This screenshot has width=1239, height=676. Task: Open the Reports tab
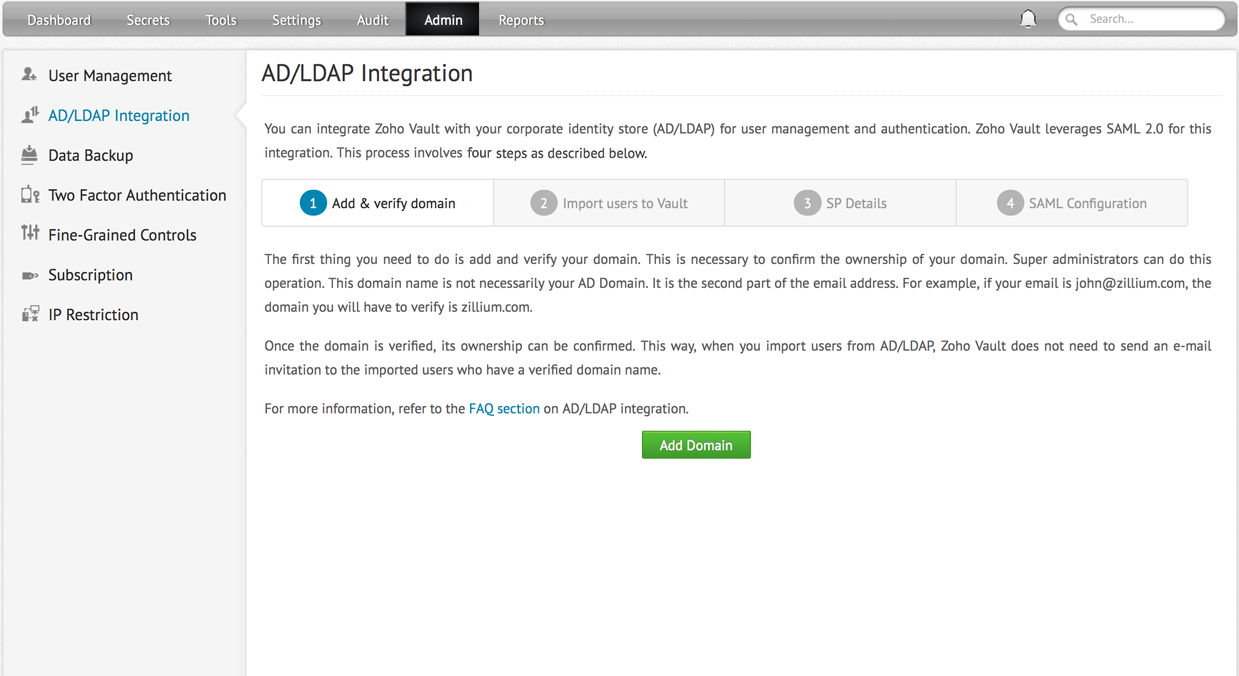521,19
